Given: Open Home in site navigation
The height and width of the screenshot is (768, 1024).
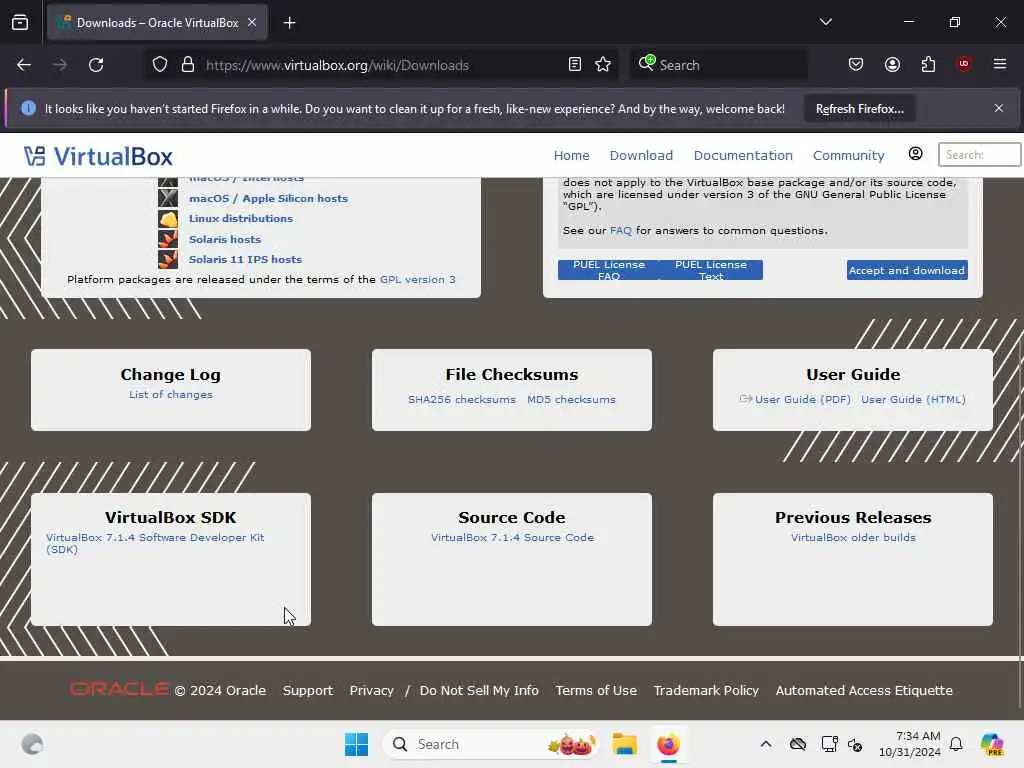Looking at the screenshot, I should [571, 155].
